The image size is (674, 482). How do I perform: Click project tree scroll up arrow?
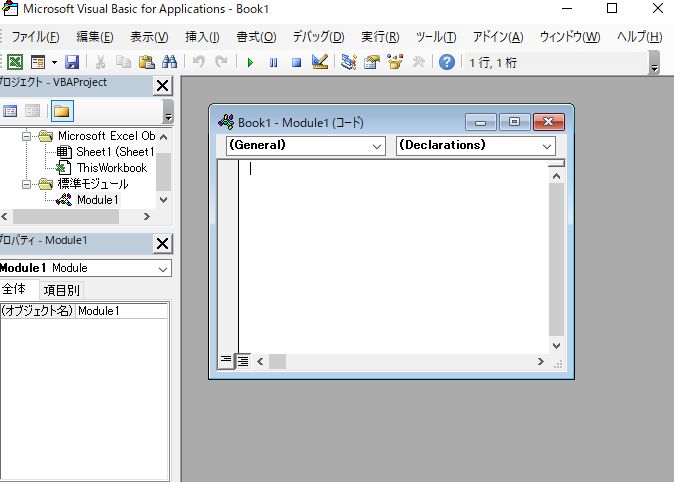tap(163, 137)
